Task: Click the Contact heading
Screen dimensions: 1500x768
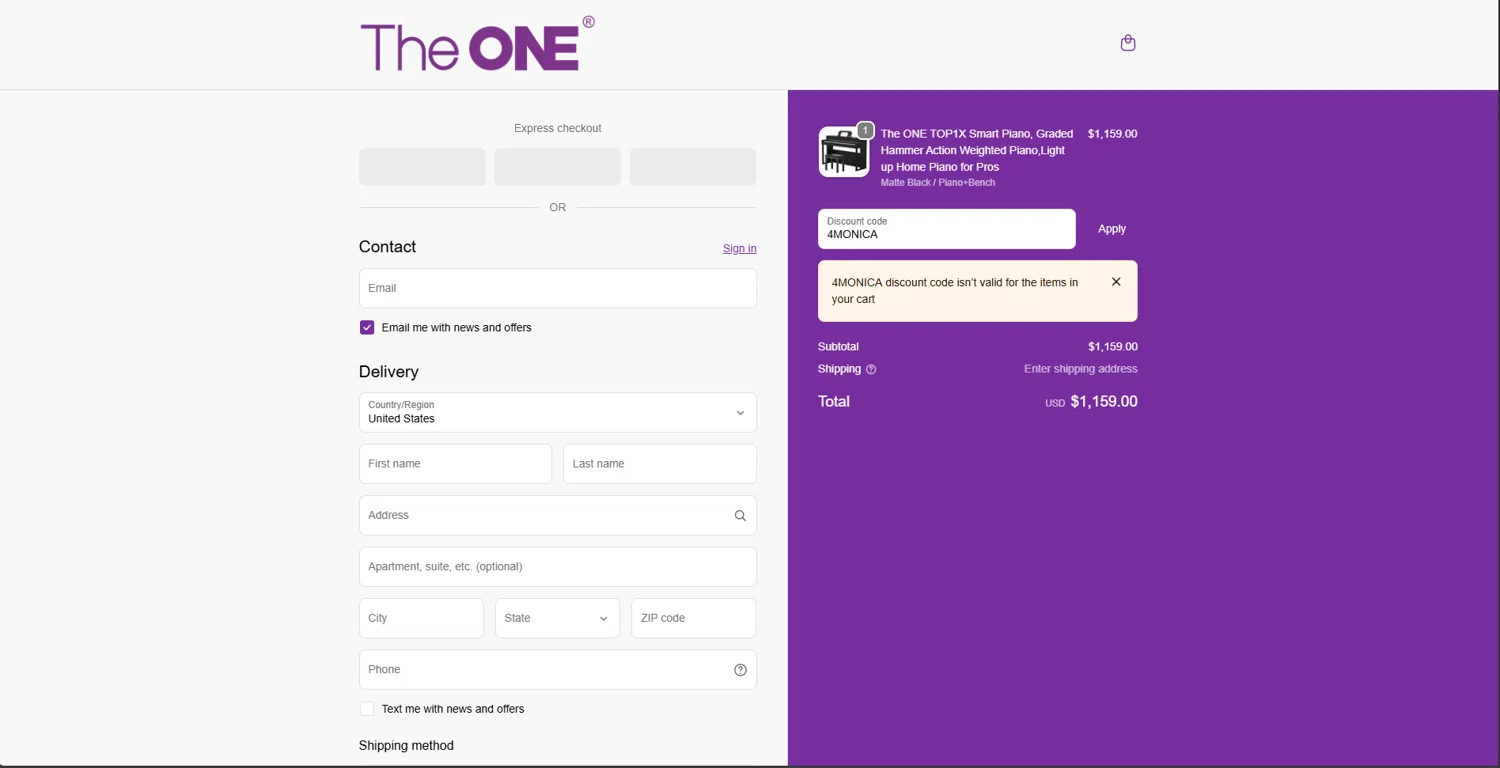Action: [x=387, y=247]
